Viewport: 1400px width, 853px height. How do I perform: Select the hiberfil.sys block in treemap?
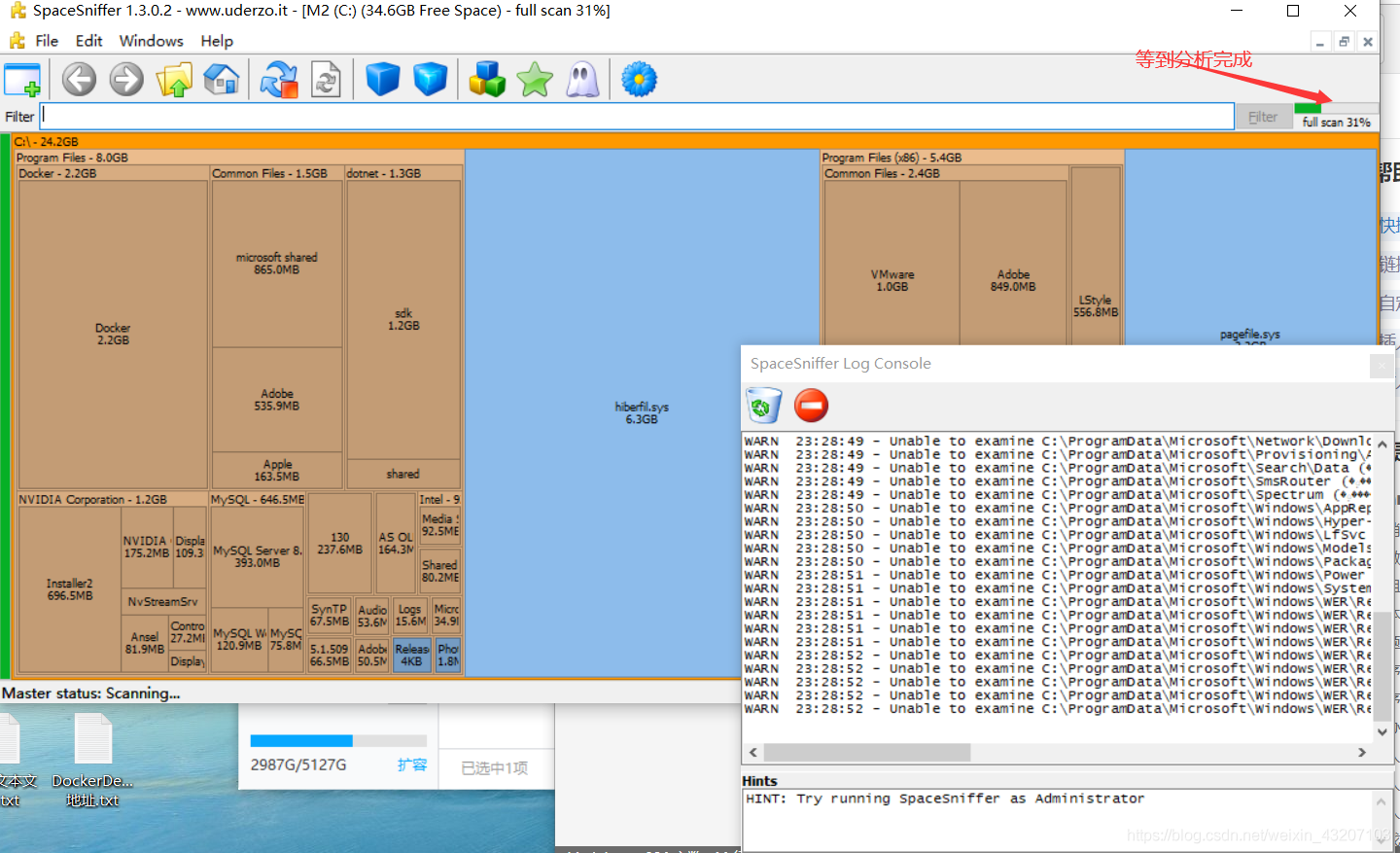click(x=642, y=412)
